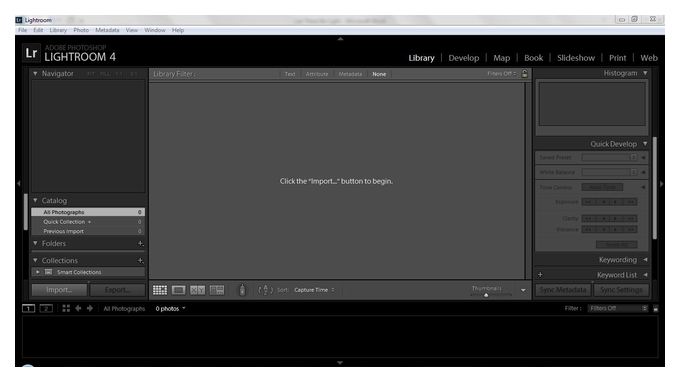Open the Library menu

pos(58,30)
